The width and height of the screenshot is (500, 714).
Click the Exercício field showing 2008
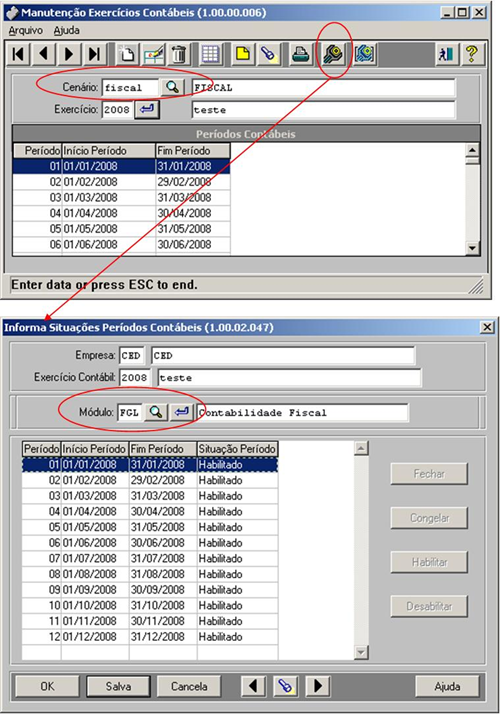[117, 110]
